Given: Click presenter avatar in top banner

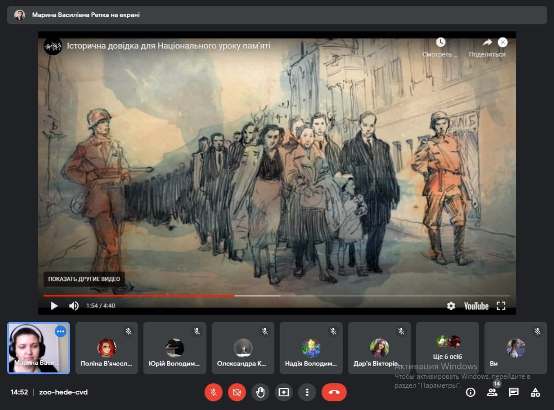Looking at the screenshot, I should 19,15.
